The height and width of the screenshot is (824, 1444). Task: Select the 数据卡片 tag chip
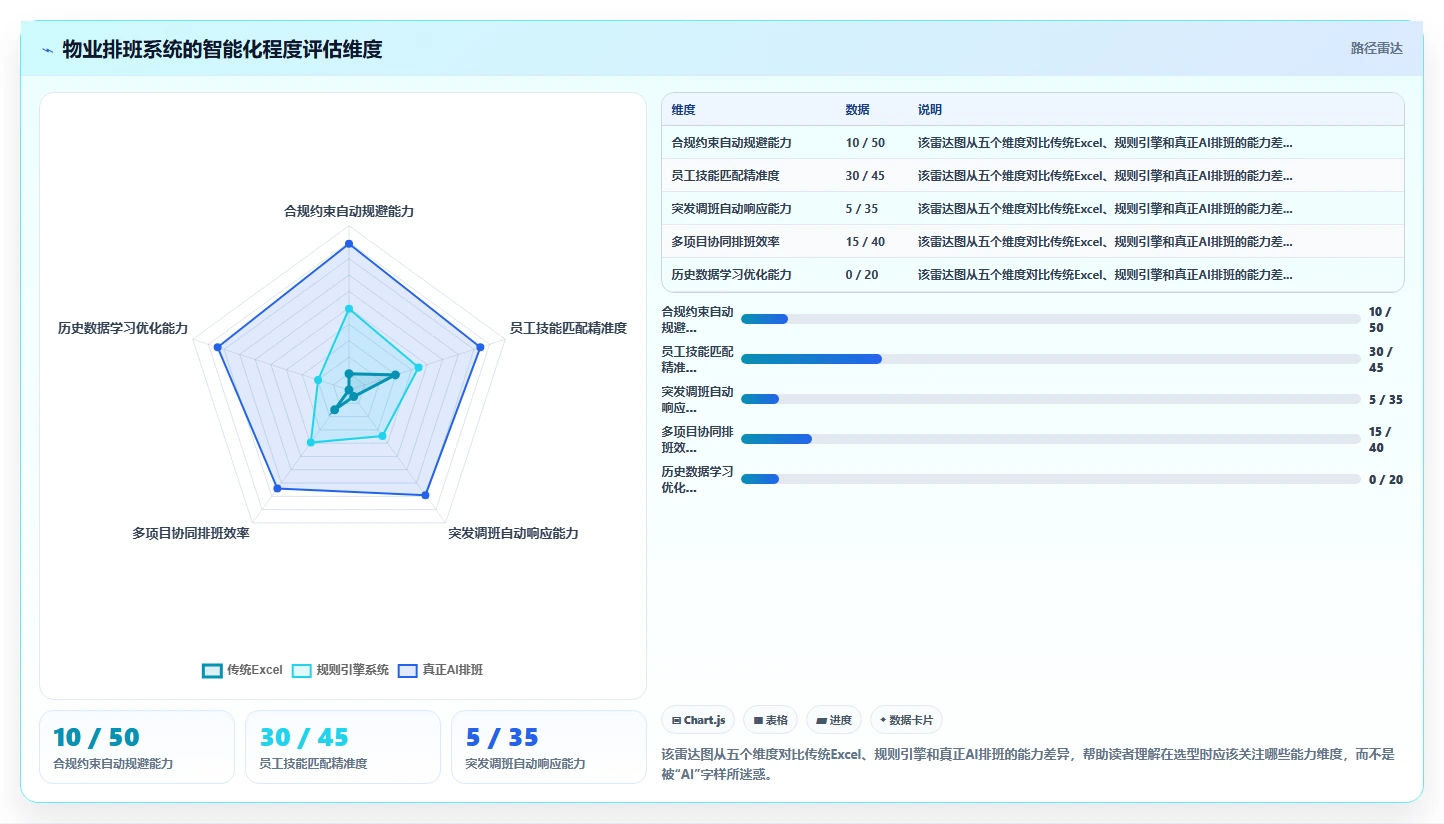click(906, 720)
